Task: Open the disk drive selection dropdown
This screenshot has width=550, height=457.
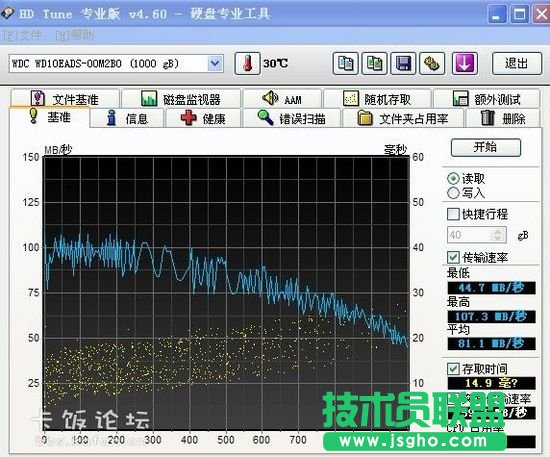Action: 215,63
